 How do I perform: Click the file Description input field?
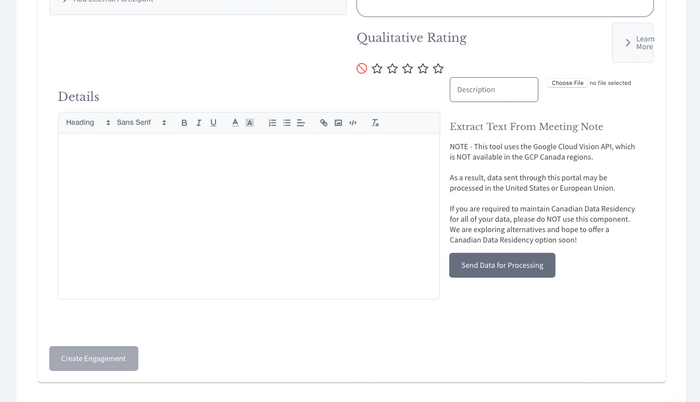pos(494,90)
